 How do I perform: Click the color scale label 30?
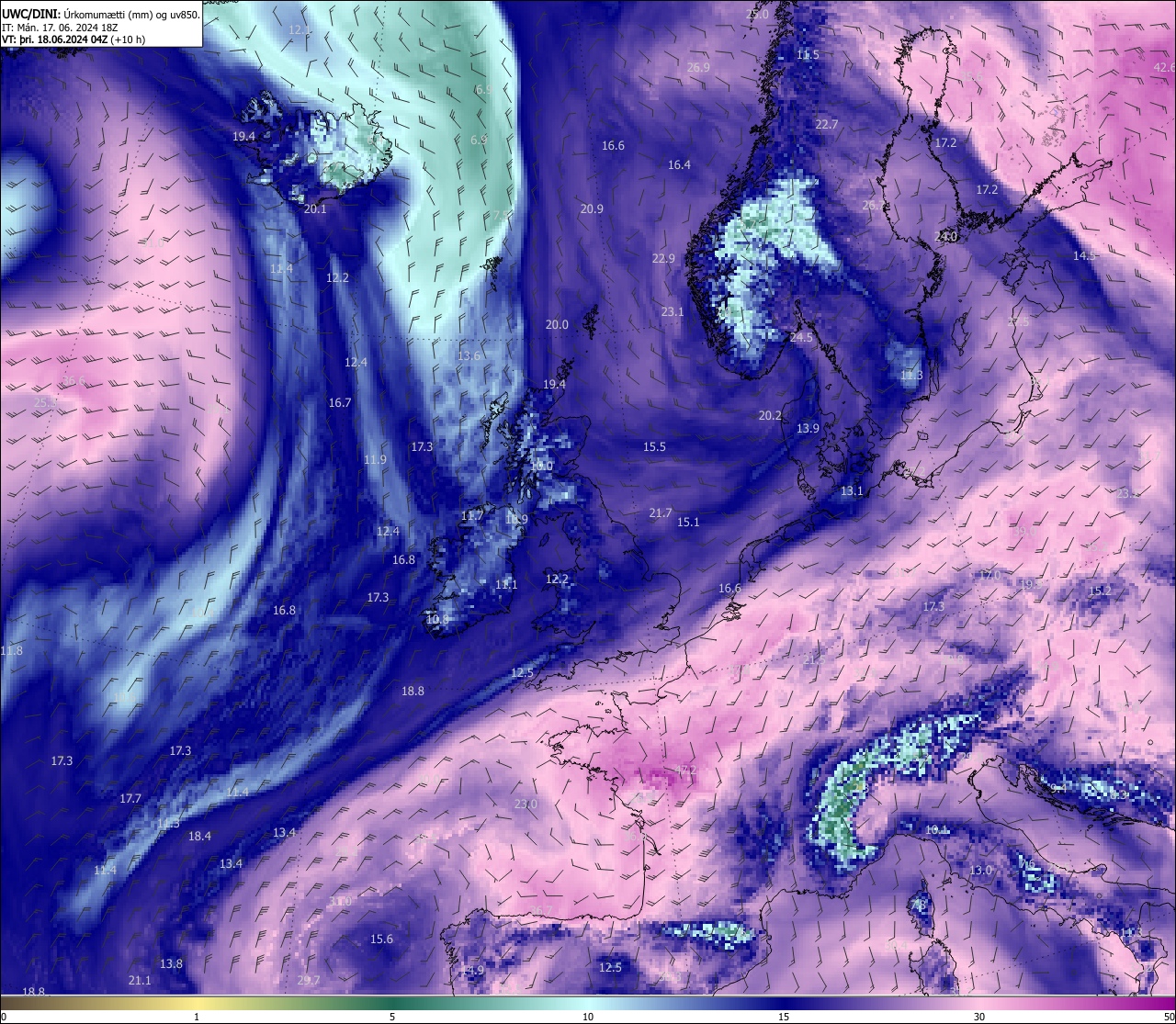pos(979,1017)
